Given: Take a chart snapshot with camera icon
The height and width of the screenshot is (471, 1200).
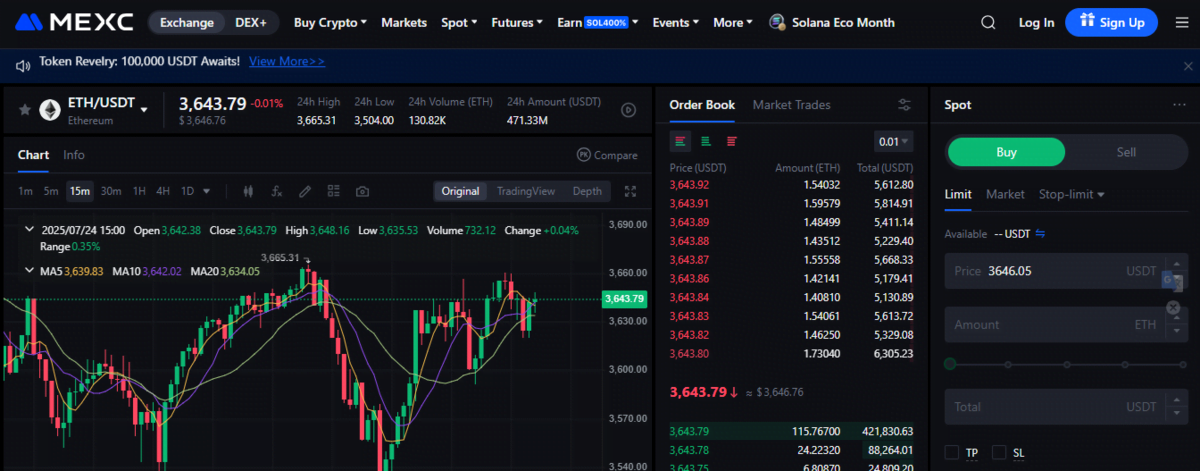Looking at the screenshot, I should 362,191.
